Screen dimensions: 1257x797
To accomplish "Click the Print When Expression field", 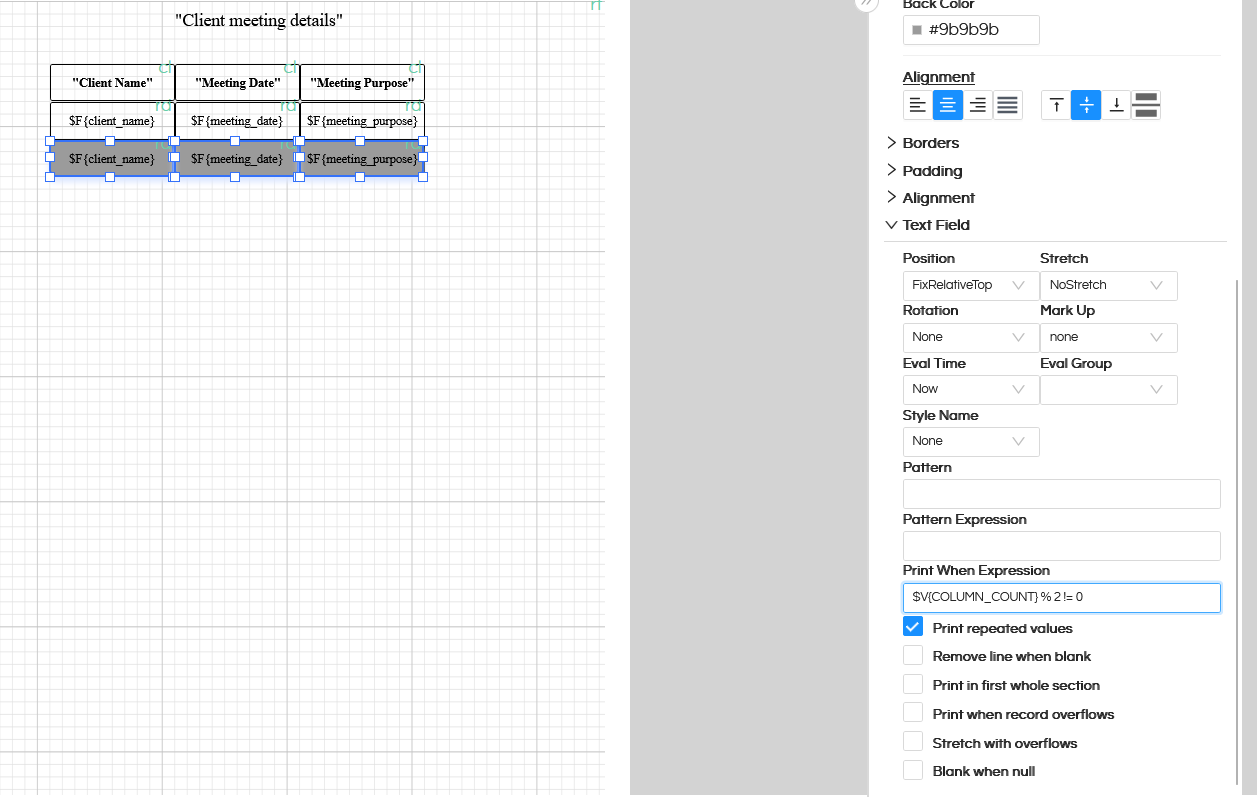I will (x=1061, y=597).
